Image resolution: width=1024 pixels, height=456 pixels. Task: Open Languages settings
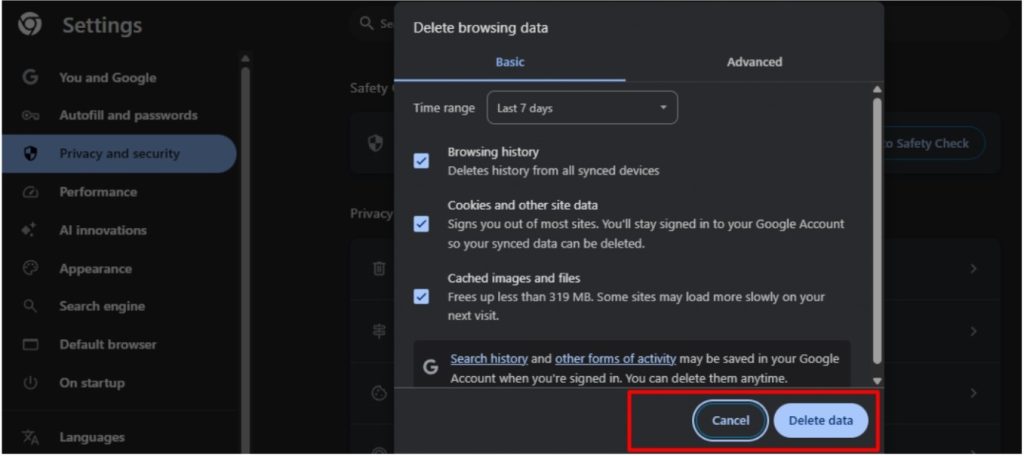120,437
